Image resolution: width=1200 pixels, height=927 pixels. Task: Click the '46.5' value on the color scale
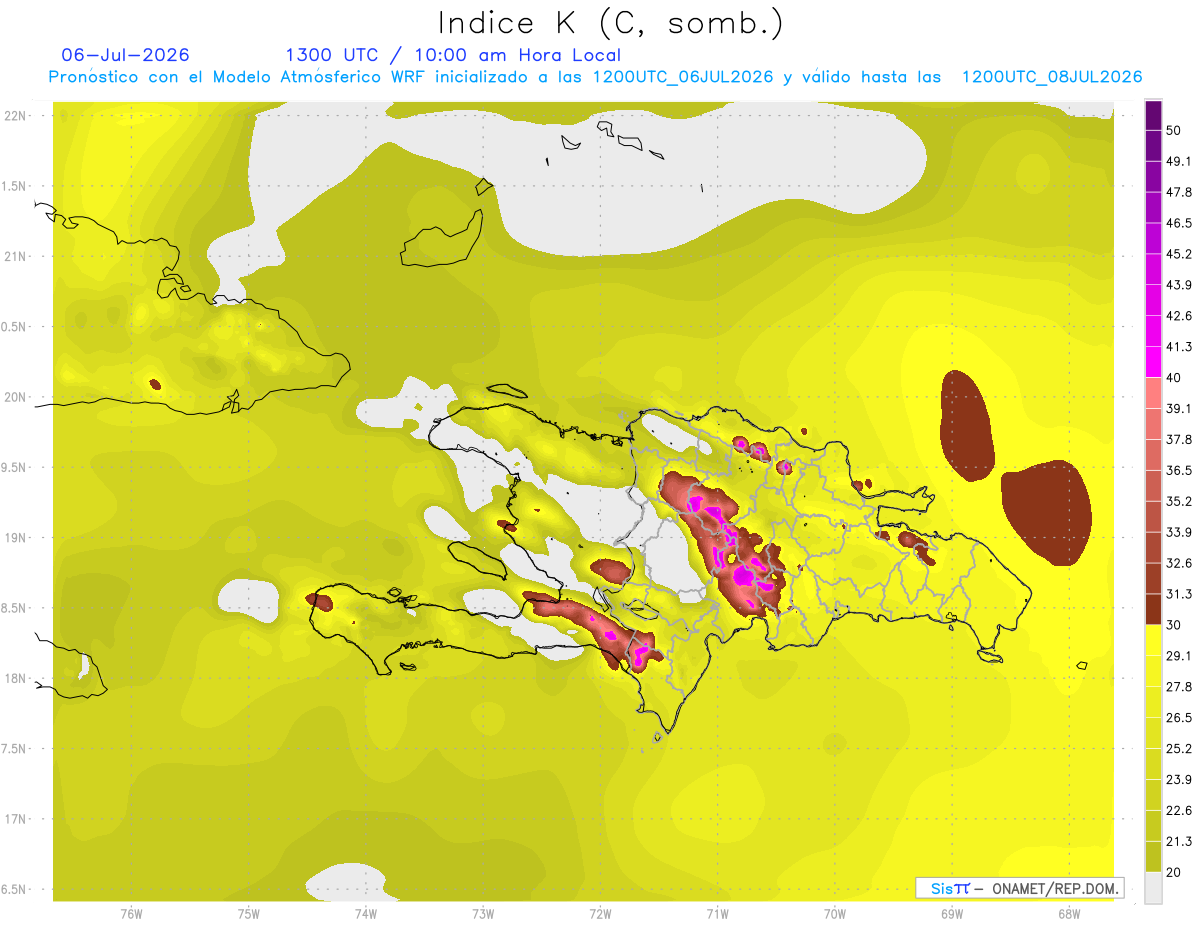[x=1179, y=223]
